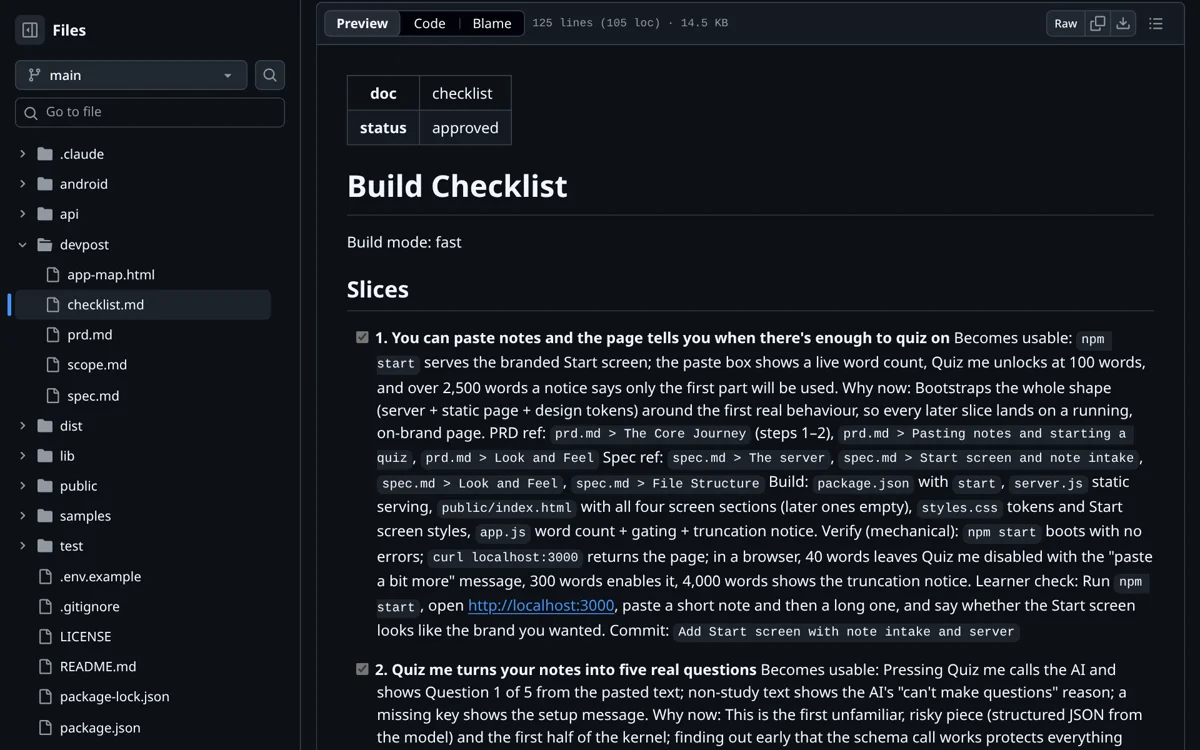Click the lib folder icon
The width and height of the screenshot is (1200, 750).
click(x=45, y=456)
